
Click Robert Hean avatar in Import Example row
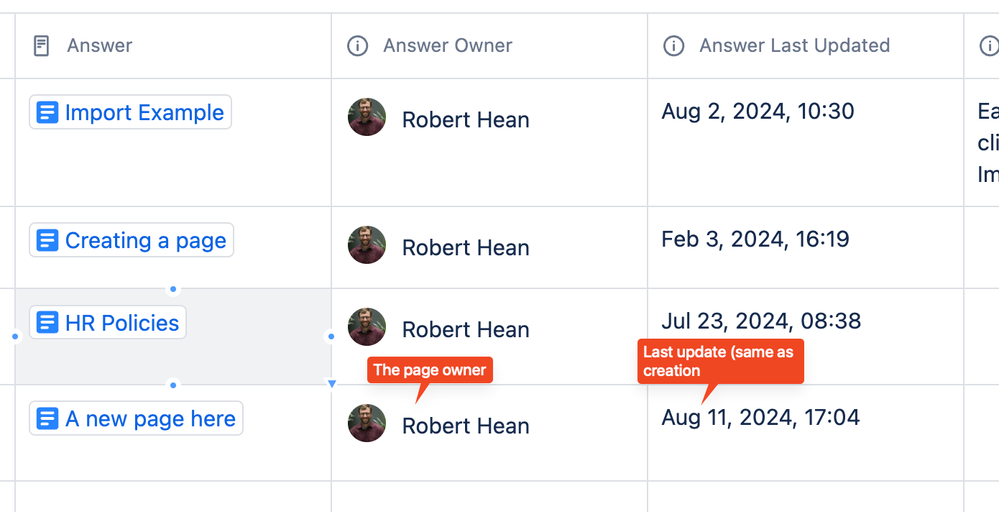[x=367, y=117]
